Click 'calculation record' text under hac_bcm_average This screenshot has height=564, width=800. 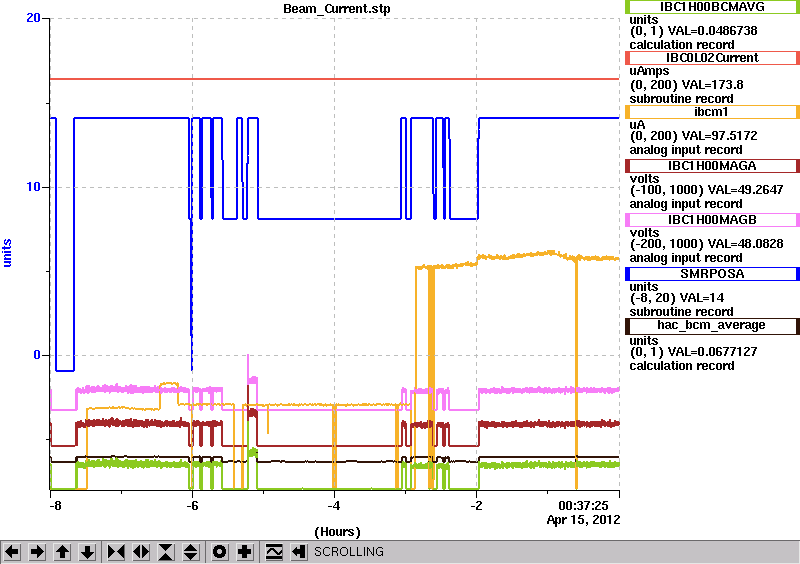[682, 366]
